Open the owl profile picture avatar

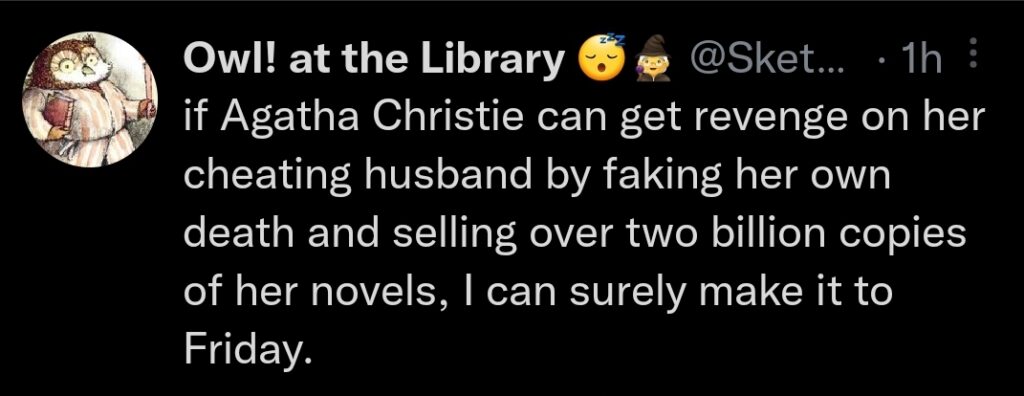point(91,101)
